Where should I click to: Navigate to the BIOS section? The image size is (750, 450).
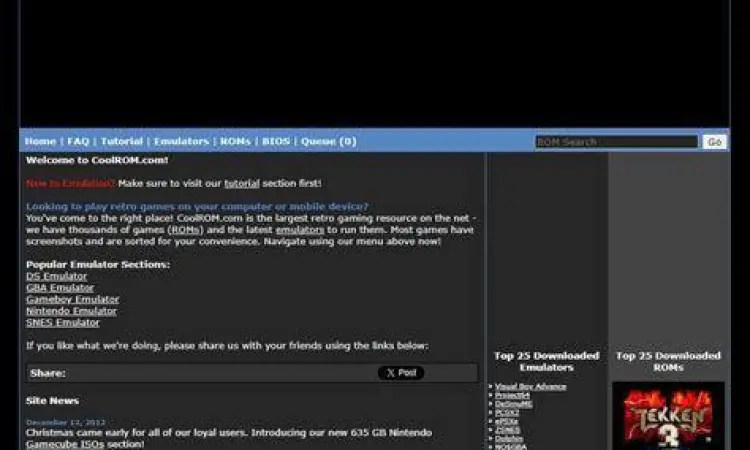pyautogui.click(x=276, y=142)
